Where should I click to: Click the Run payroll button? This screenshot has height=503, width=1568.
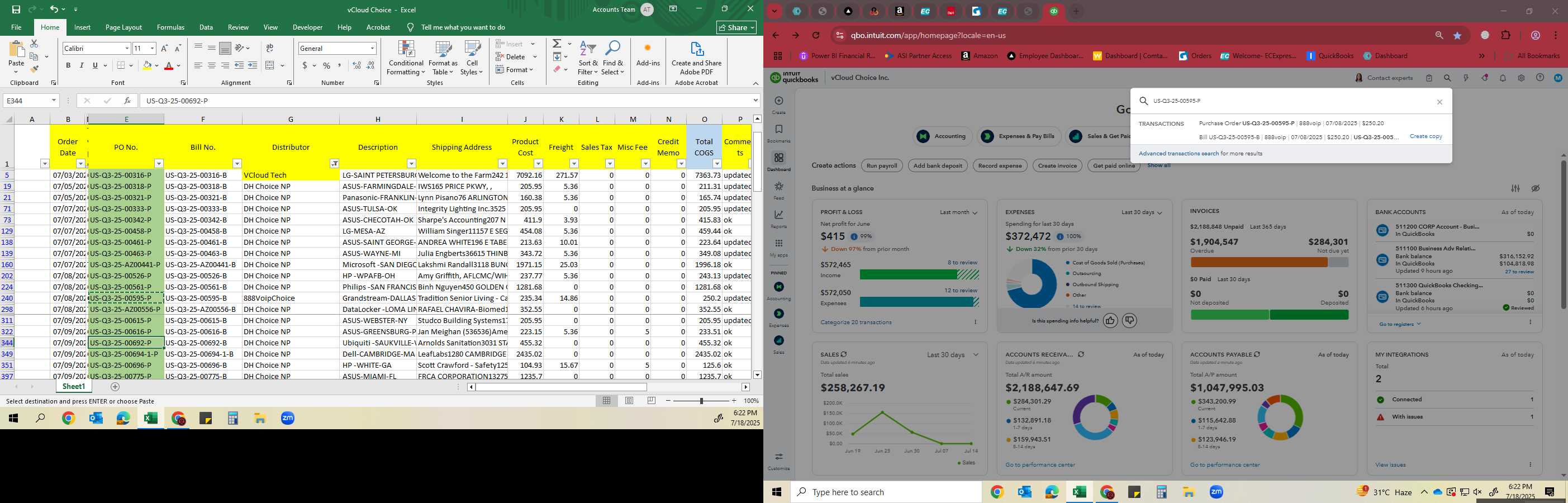click(882, 165)
